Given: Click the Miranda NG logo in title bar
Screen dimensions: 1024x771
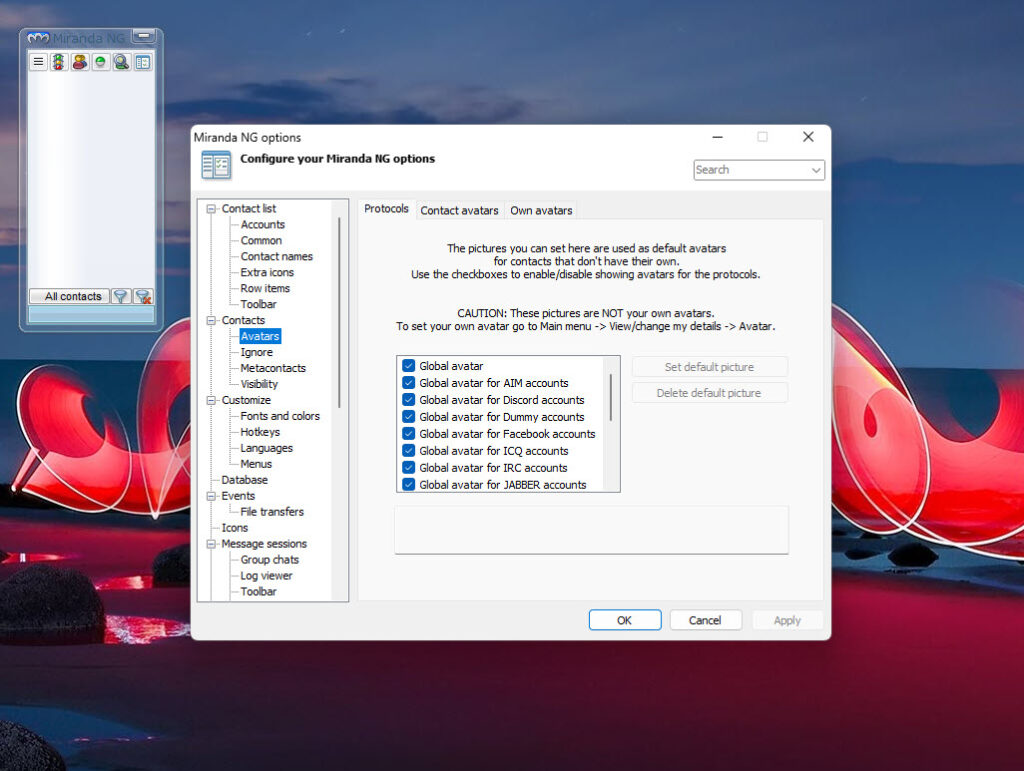Looking at the screenshot, I should coord(38,38).
